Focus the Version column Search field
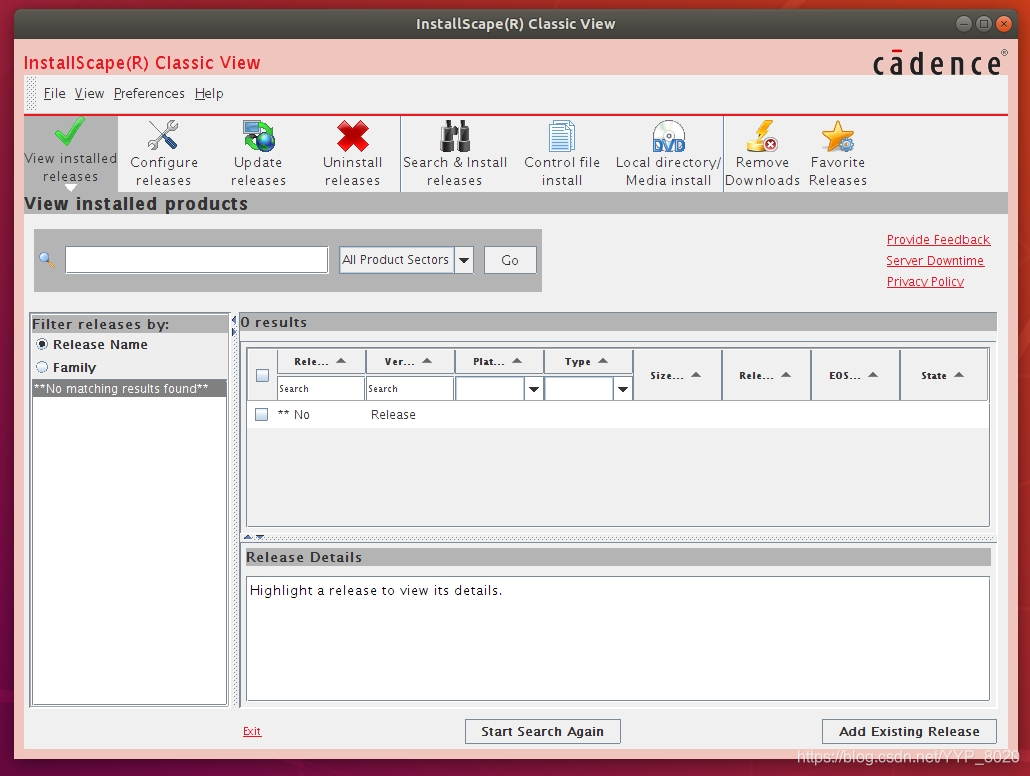1030x776 pixels. [409, 388]
